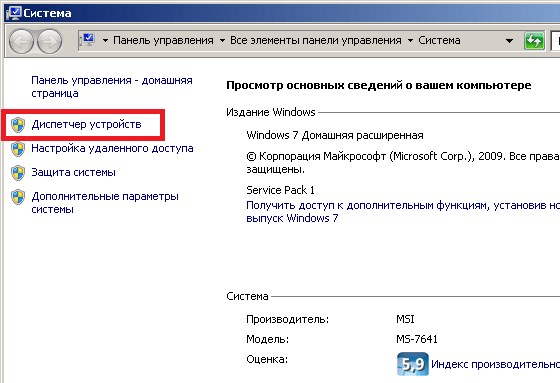Click the Модель: label

268,339
